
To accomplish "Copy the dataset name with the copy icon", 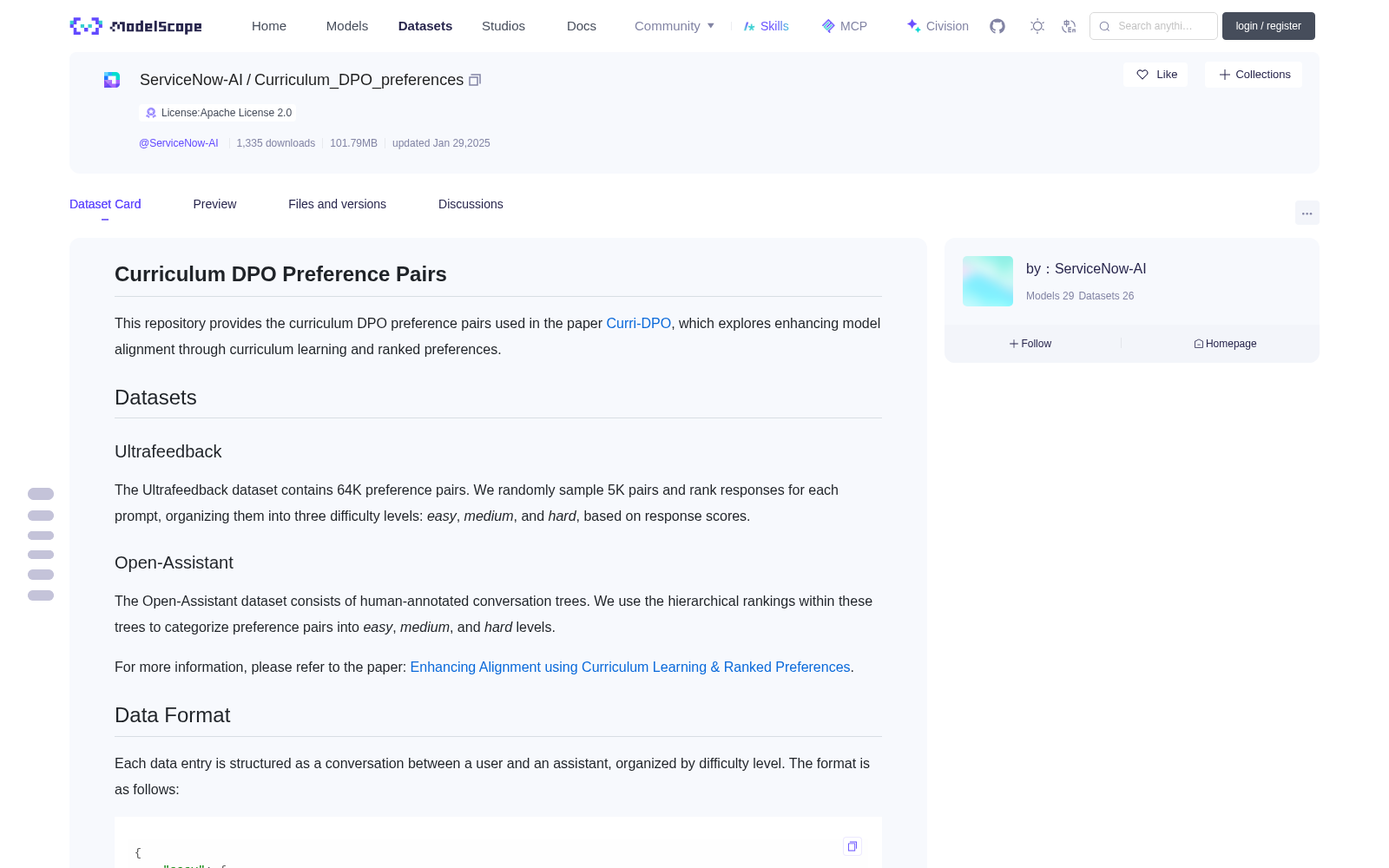I will (475, 80).
